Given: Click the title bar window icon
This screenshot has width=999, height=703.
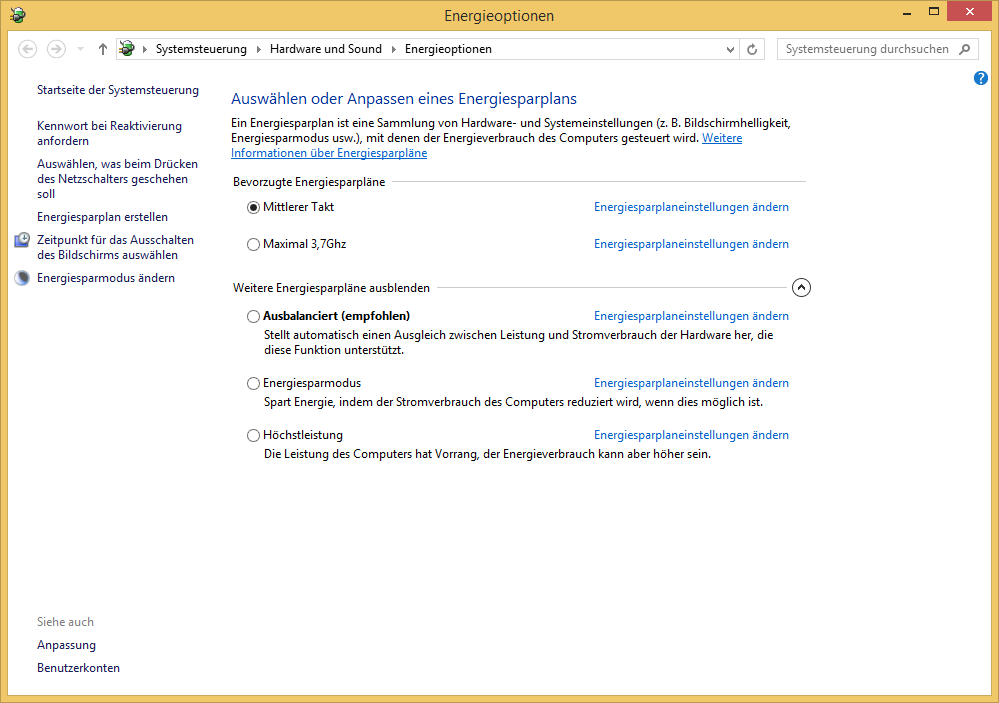Looking at the screenshot, I should [x=18, y=15].
